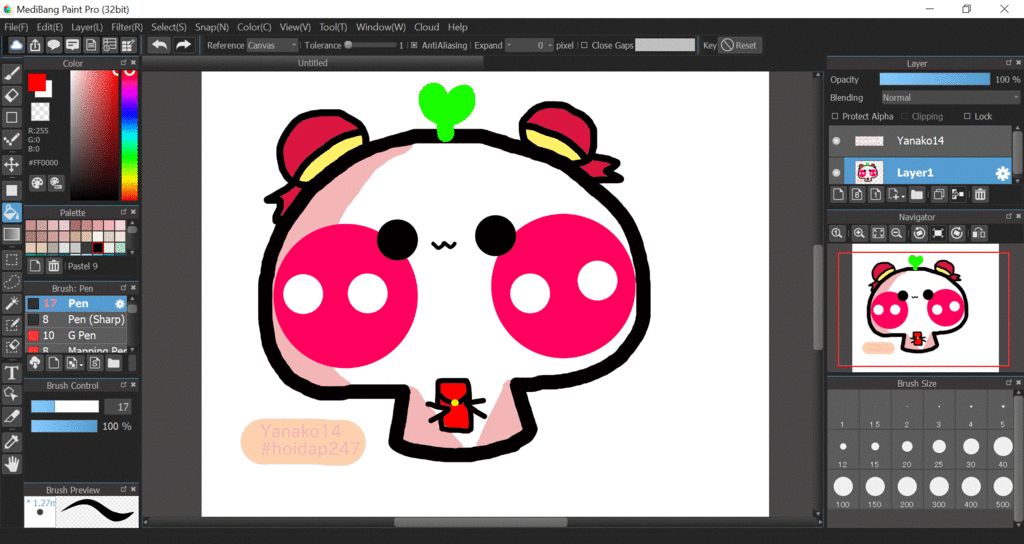
Task: Switch to the Untitled canvas tab
Action: [312, 63]
